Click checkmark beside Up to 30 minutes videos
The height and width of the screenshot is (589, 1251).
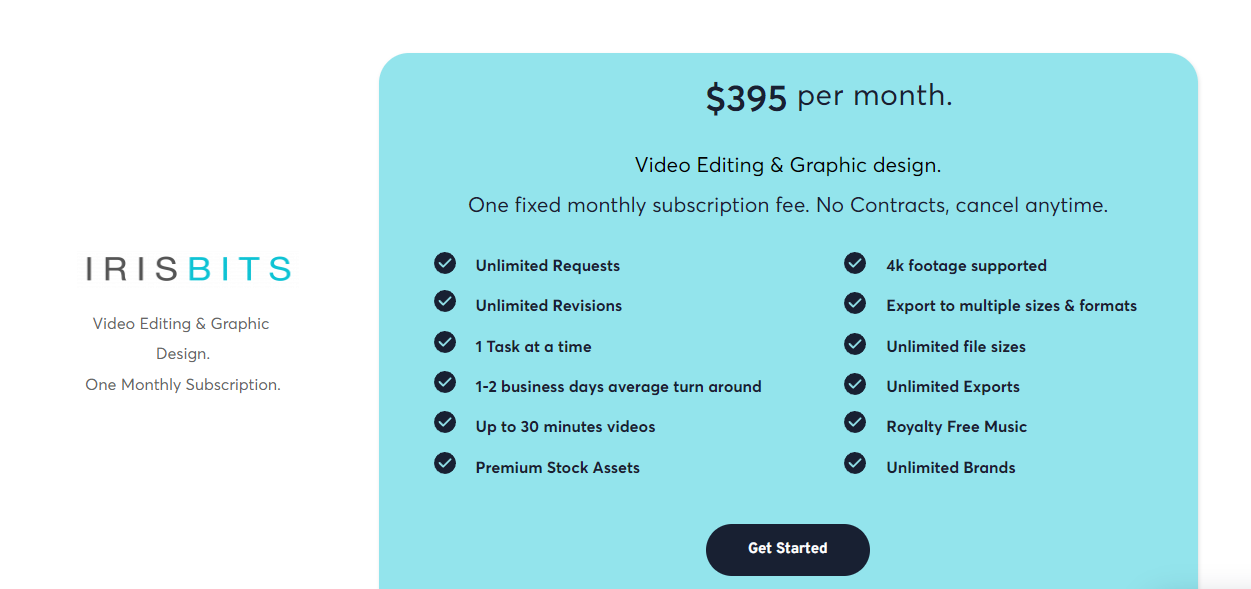pos(445,422)
